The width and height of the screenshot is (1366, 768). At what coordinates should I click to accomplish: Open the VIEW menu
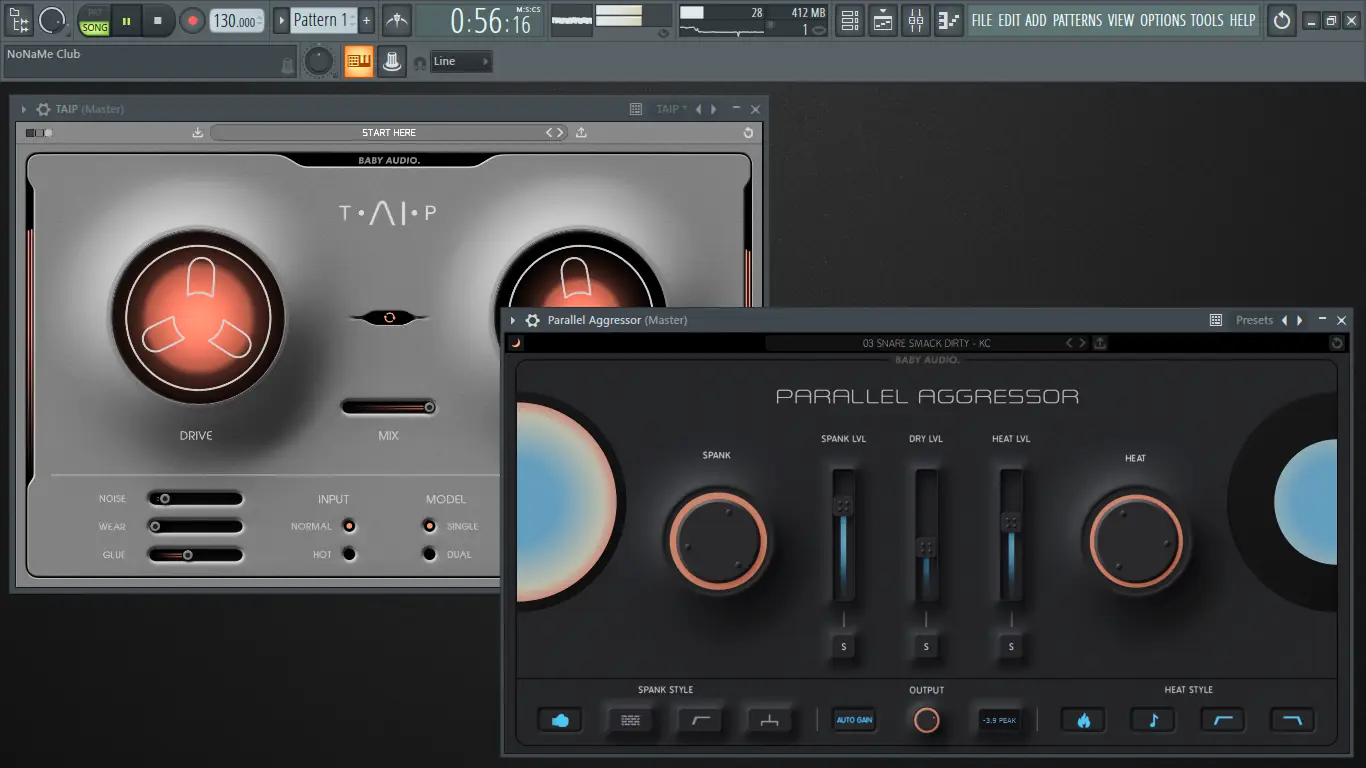click(x=1121, y=20)
